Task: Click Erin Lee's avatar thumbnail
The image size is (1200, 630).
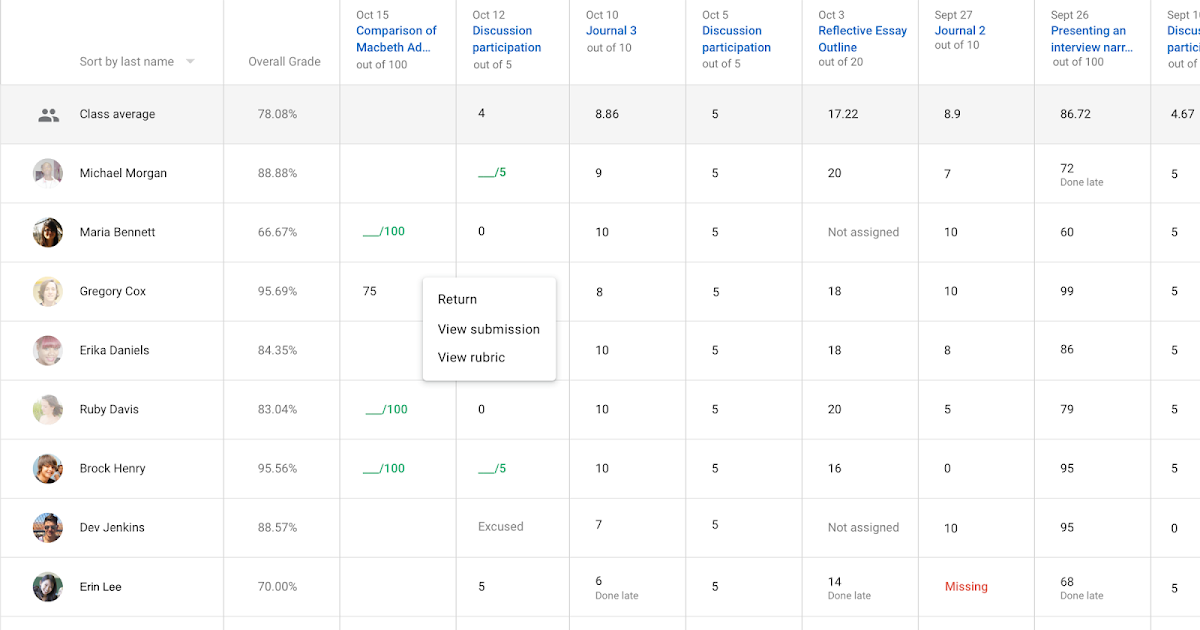Action: [48, 586]
